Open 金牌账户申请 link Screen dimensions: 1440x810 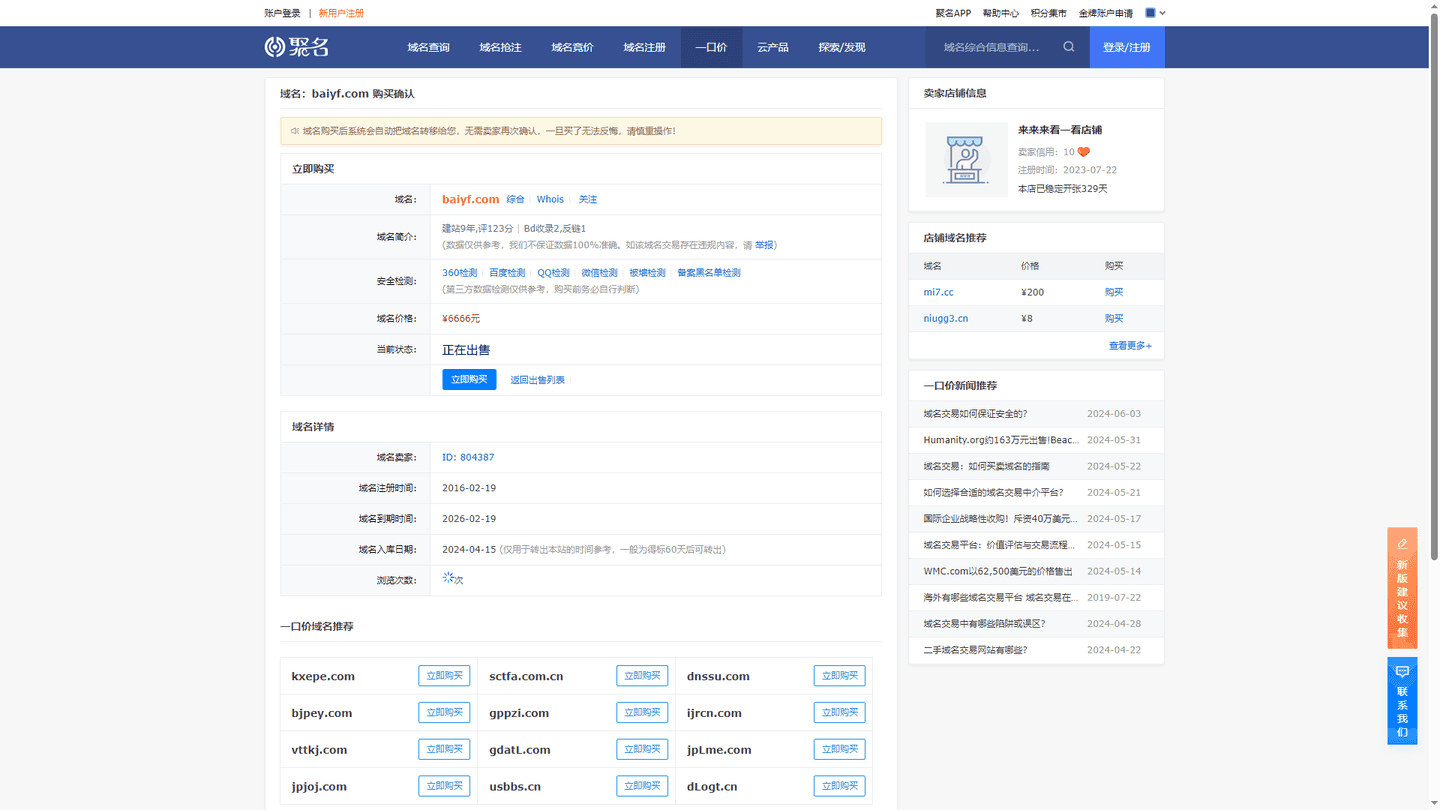click(x=1106, y=13)
